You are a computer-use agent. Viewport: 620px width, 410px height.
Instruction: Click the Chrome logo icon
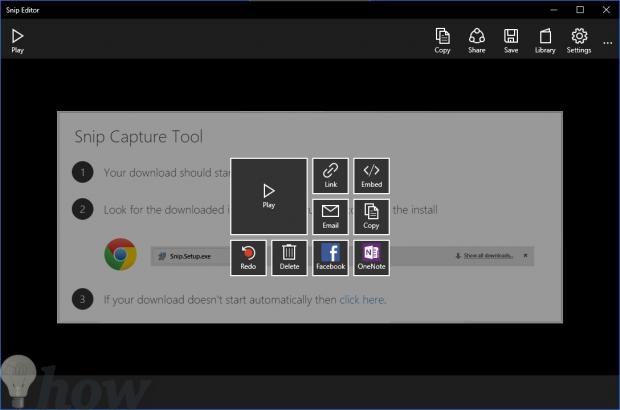[120, 254]
